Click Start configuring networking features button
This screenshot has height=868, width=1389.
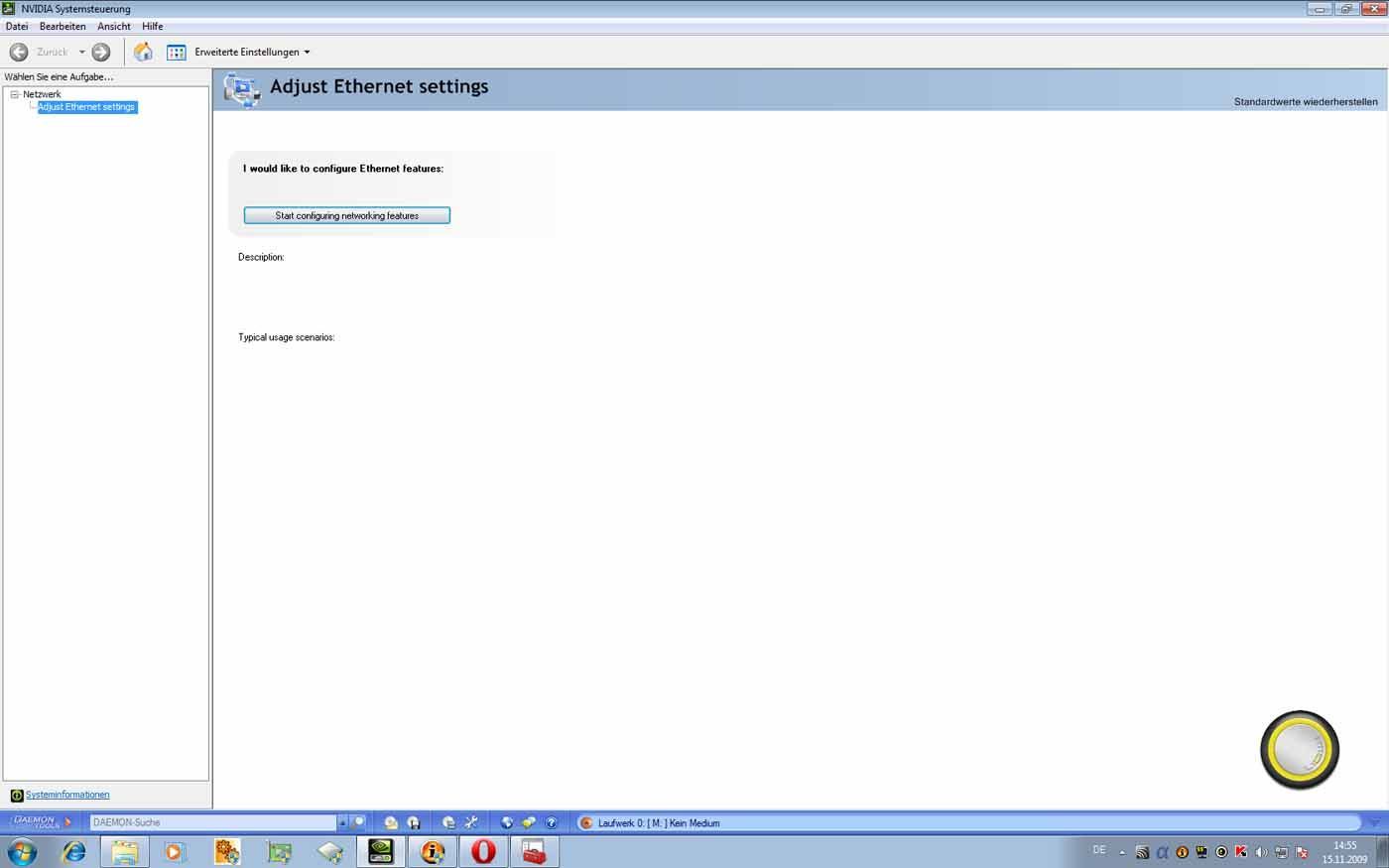pos(347,215)
